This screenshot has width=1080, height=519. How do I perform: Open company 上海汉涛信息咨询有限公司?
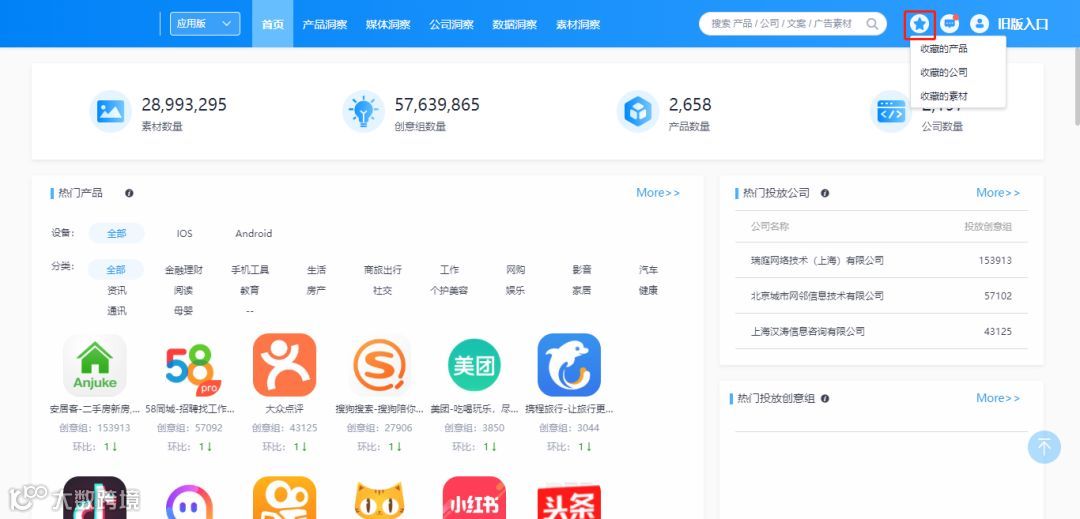click(807, 332)
